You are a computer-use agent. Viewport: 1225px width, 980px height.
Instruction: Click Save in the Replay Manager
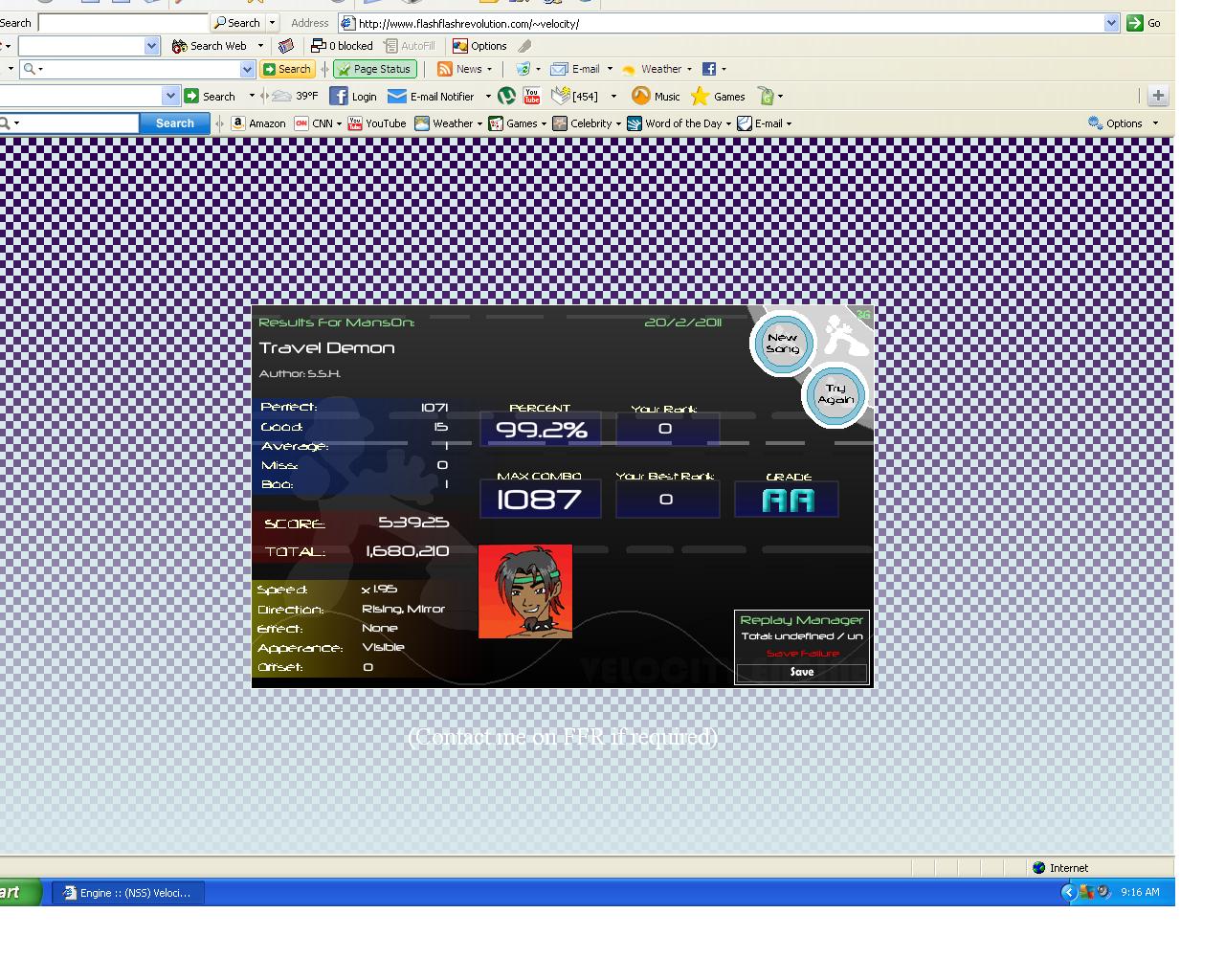point(802,672)
